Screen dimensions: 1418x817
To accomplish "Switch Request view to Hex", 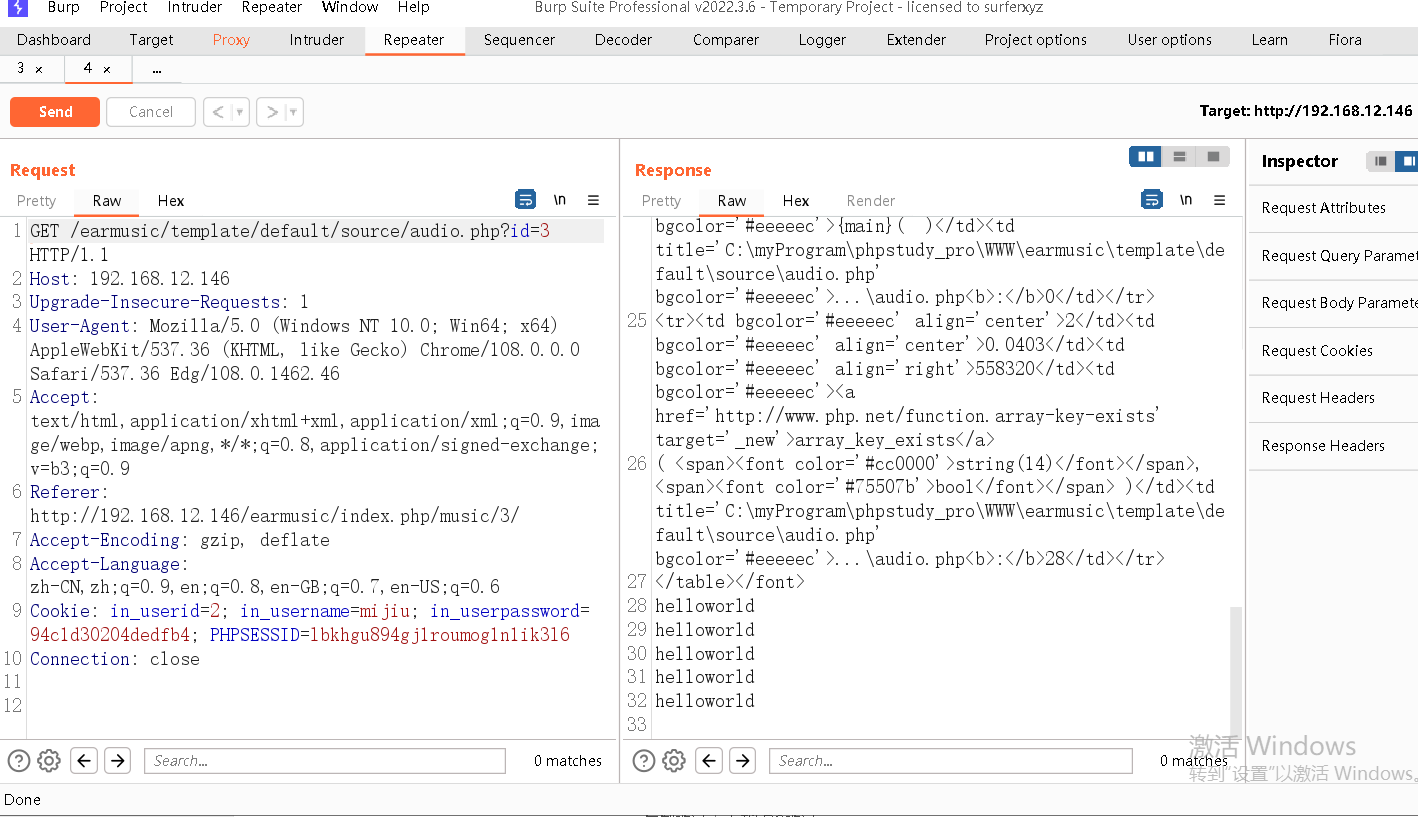I will coord(171,200).
